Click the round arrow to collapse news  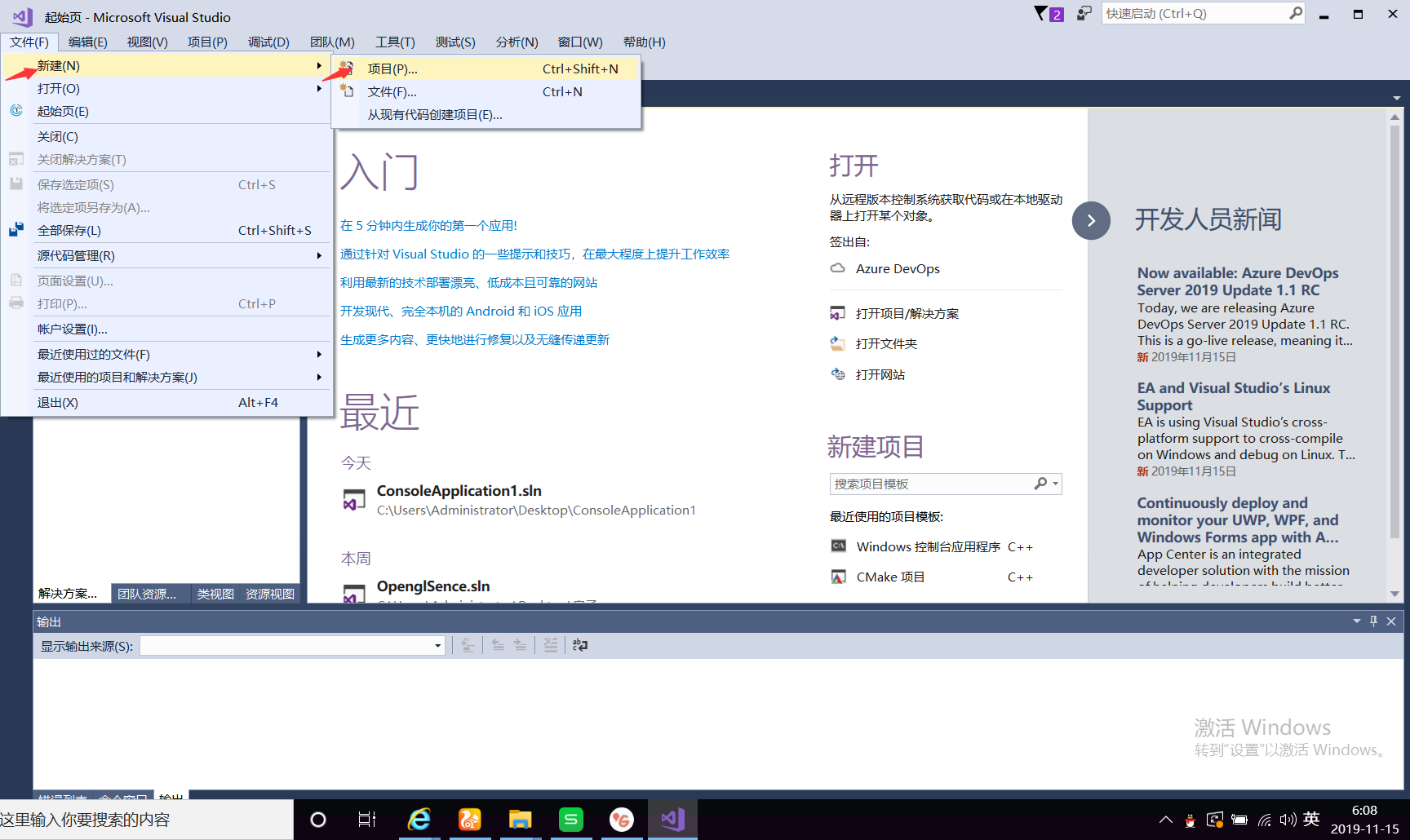click(1091, 220)
